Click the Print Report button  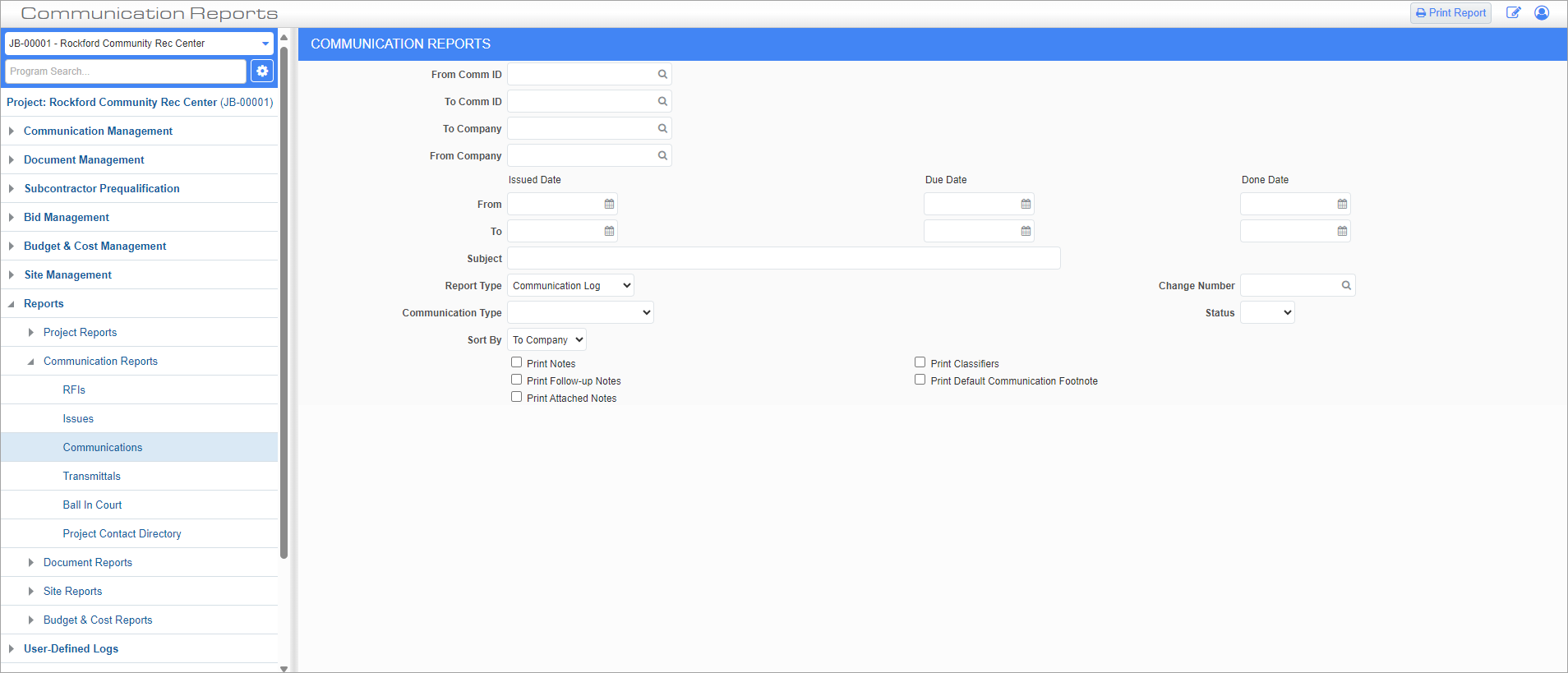pos(1450,13)
